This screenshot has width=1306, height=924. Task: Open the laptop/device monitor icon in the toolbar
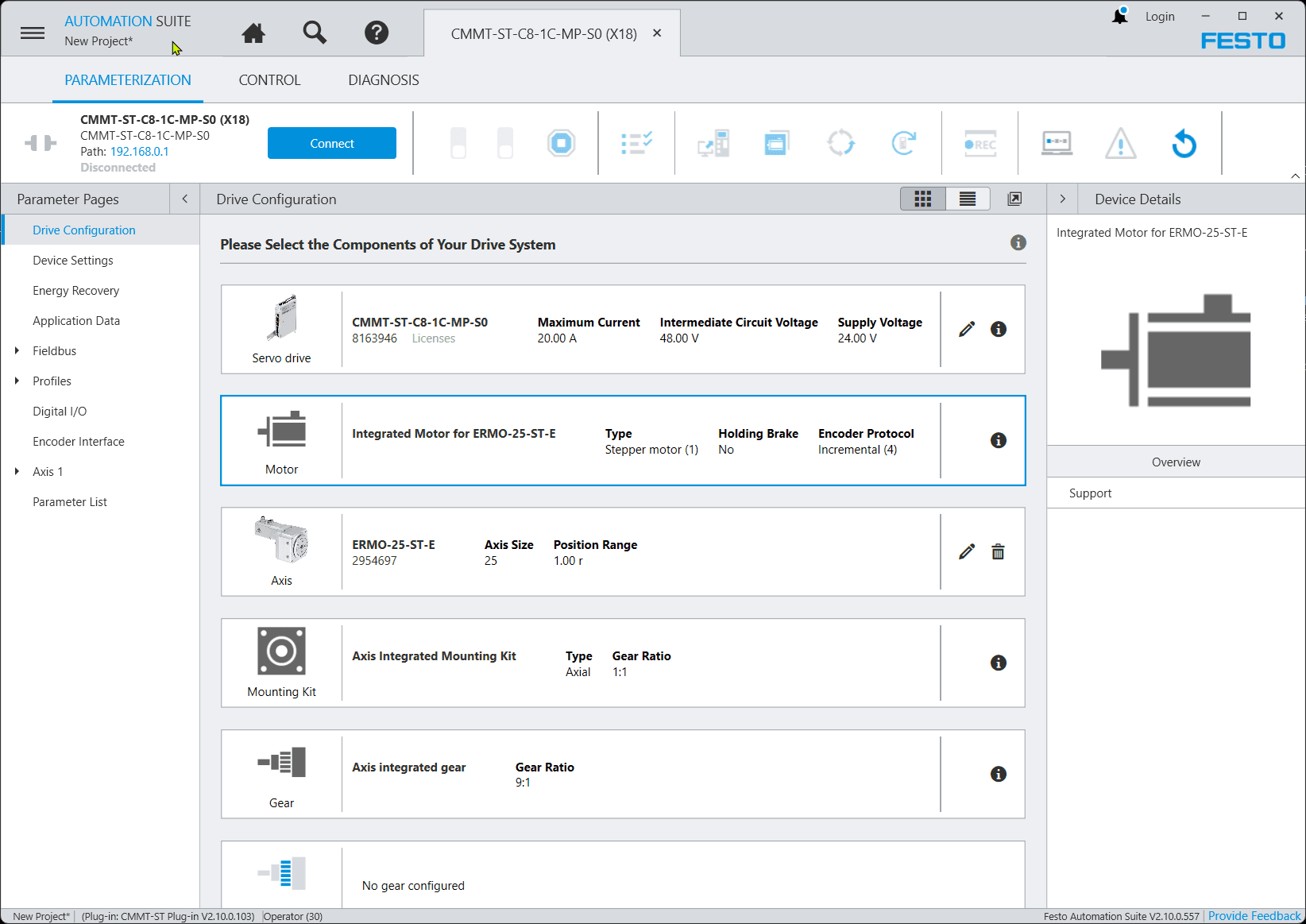click(1057, 143)
